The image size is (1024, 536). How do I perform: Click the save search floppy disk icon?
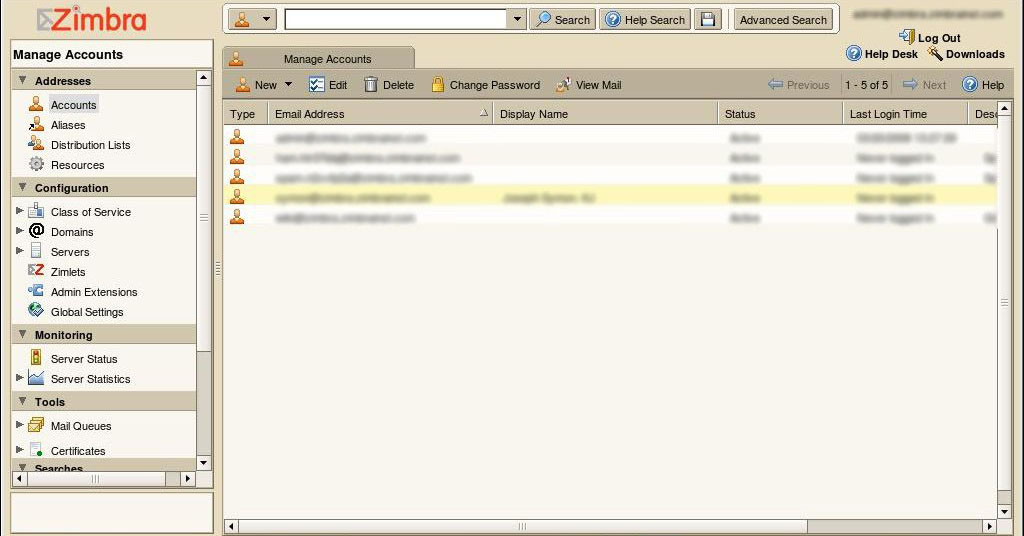(707, 20)
